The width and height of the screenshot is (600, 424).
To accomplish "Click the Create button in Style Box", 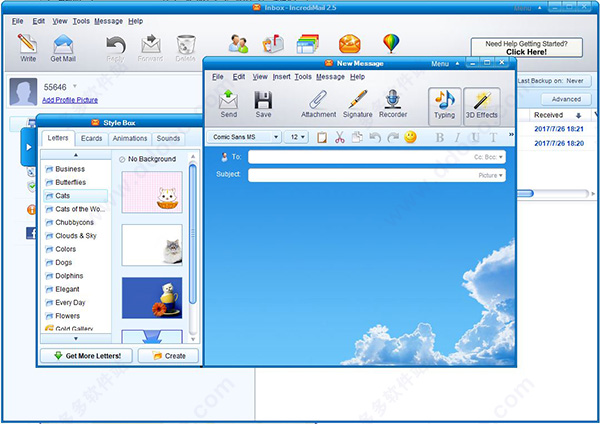I will [168, 356].
